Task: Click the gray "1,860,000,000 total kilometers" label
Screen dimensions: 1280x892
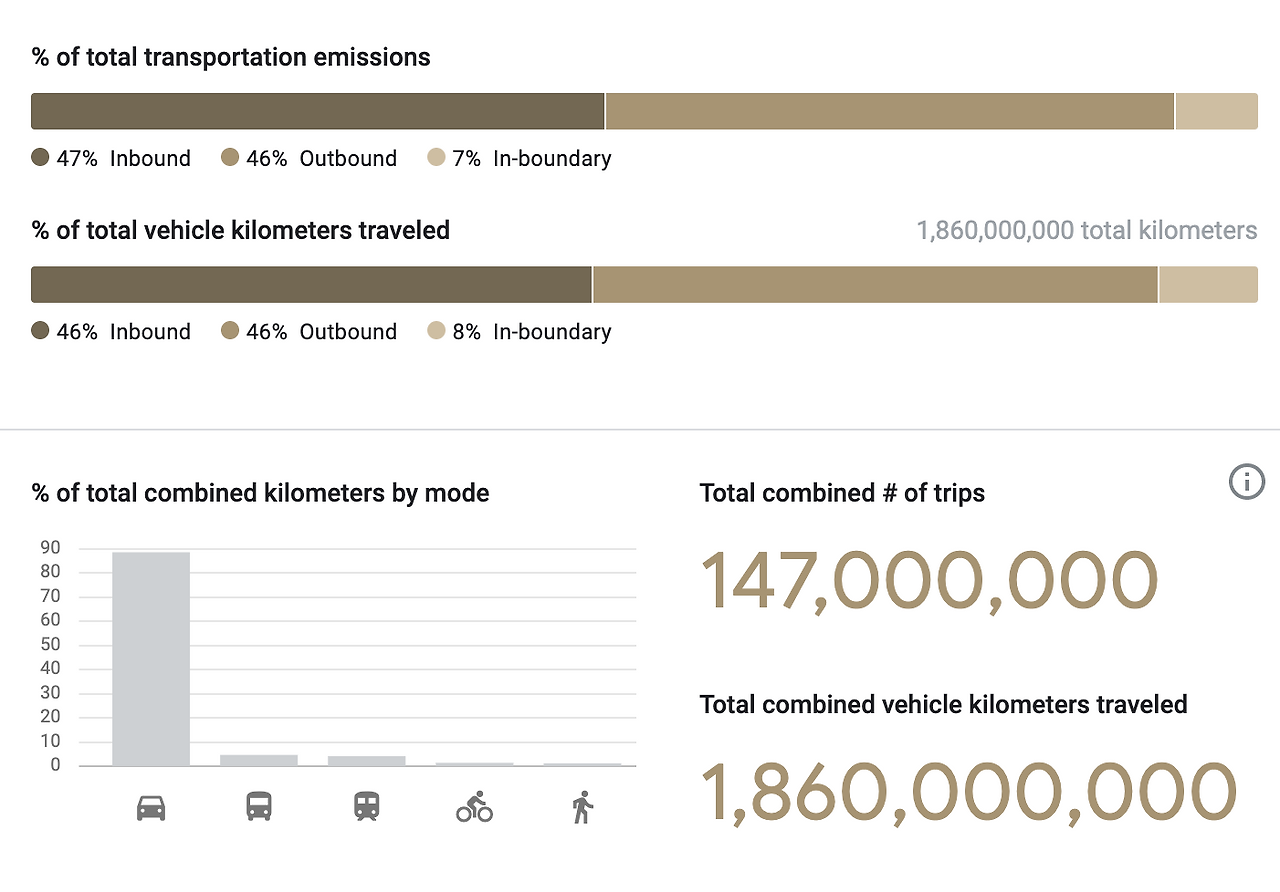Action: (x=1086, y=231)
